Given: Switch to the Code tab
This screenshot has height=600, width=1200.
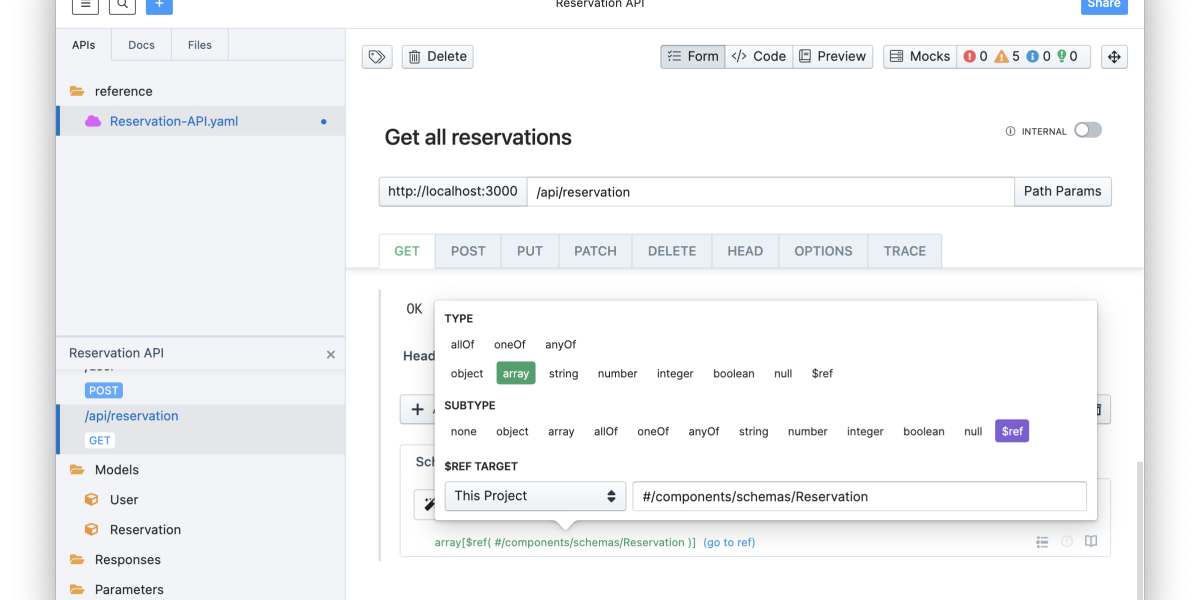Looking at the screenshot, I should 758,56.
